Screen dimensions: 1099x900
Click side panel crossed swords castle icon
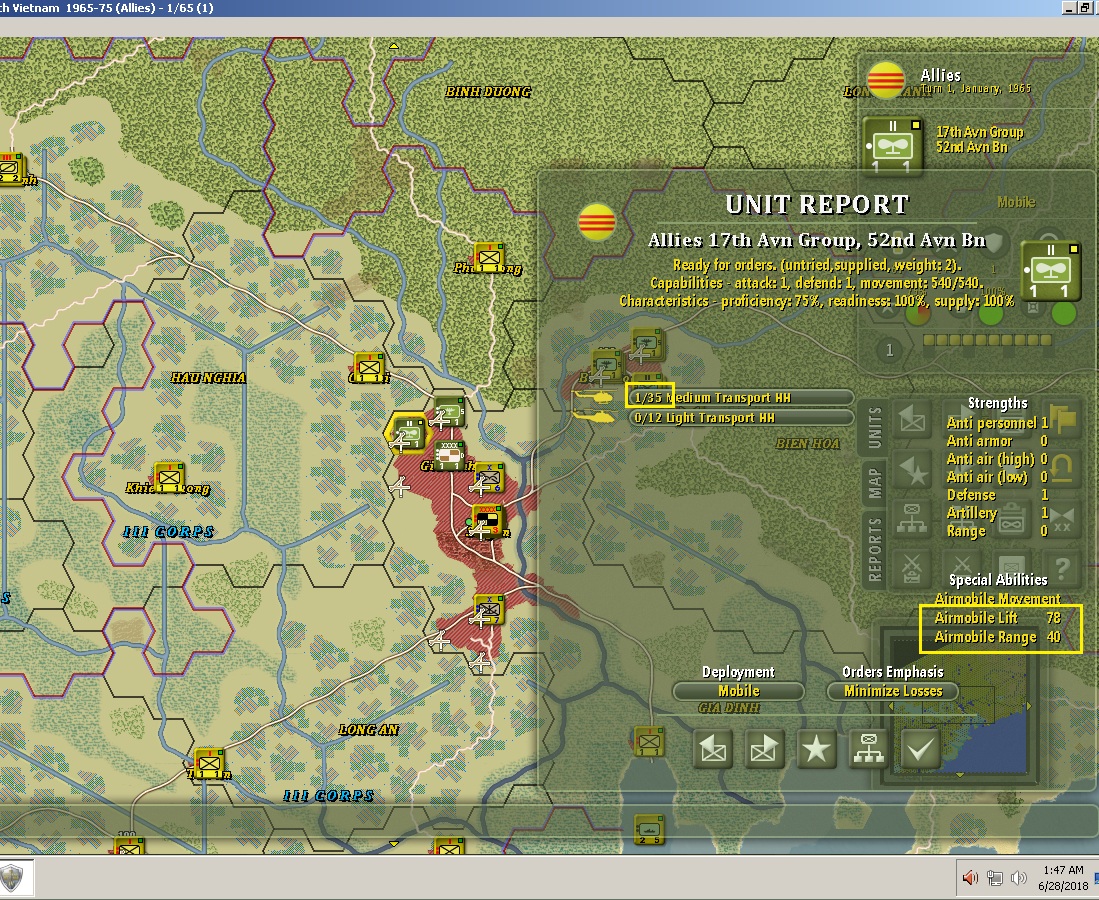pyautogui.click(x=912, y=569)
